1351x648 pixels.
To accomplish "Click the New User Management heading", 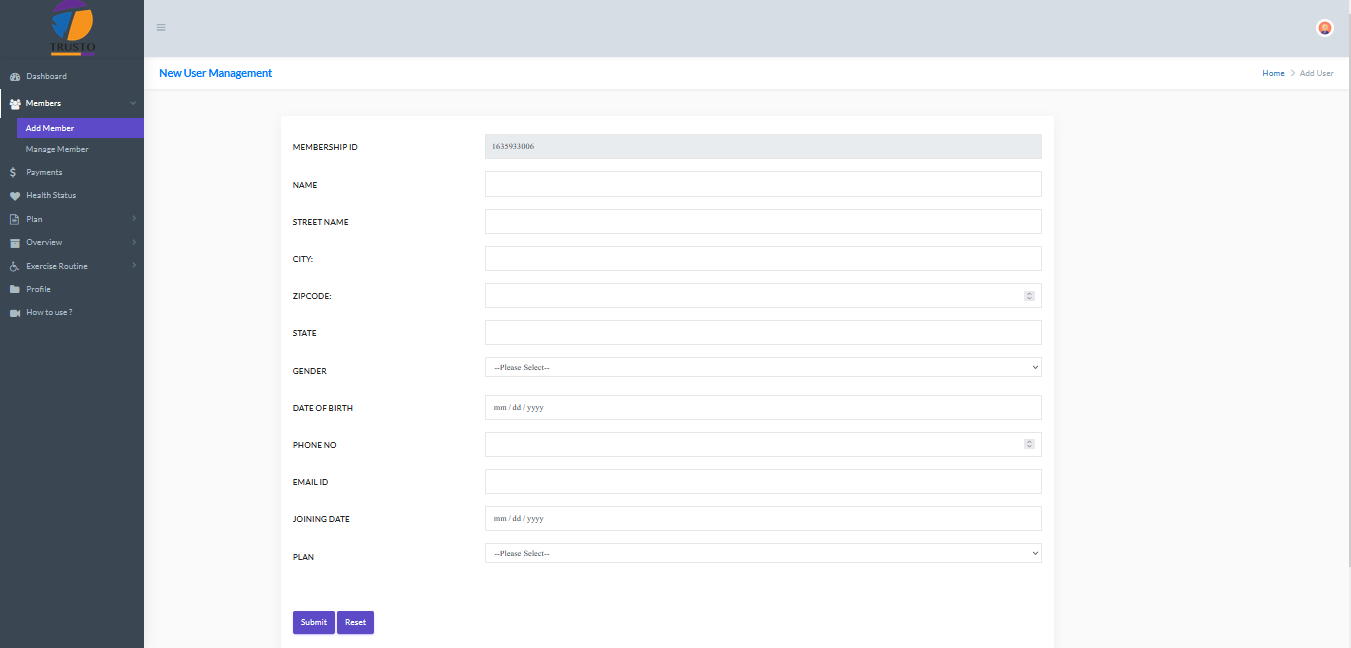I will pyautogui.click(x=215, y=73).
